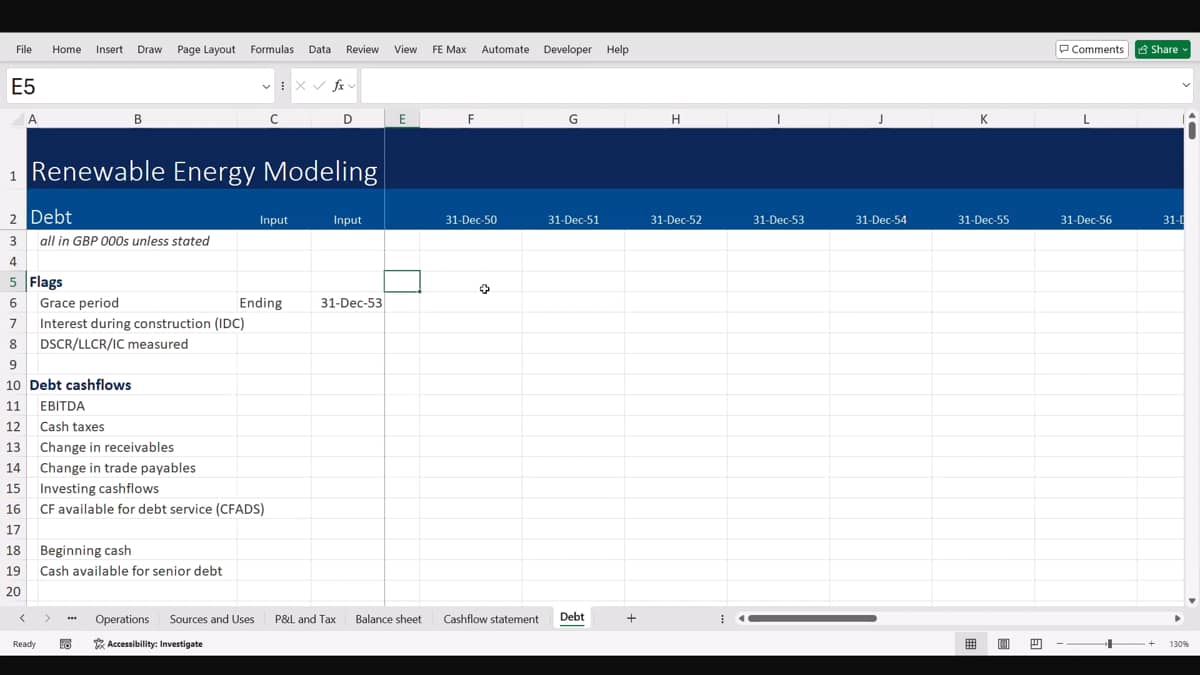This screenshot has height=675, width=1200.
Task: Click the next sheet navigation arrow
Action: [x=47, y=619]
